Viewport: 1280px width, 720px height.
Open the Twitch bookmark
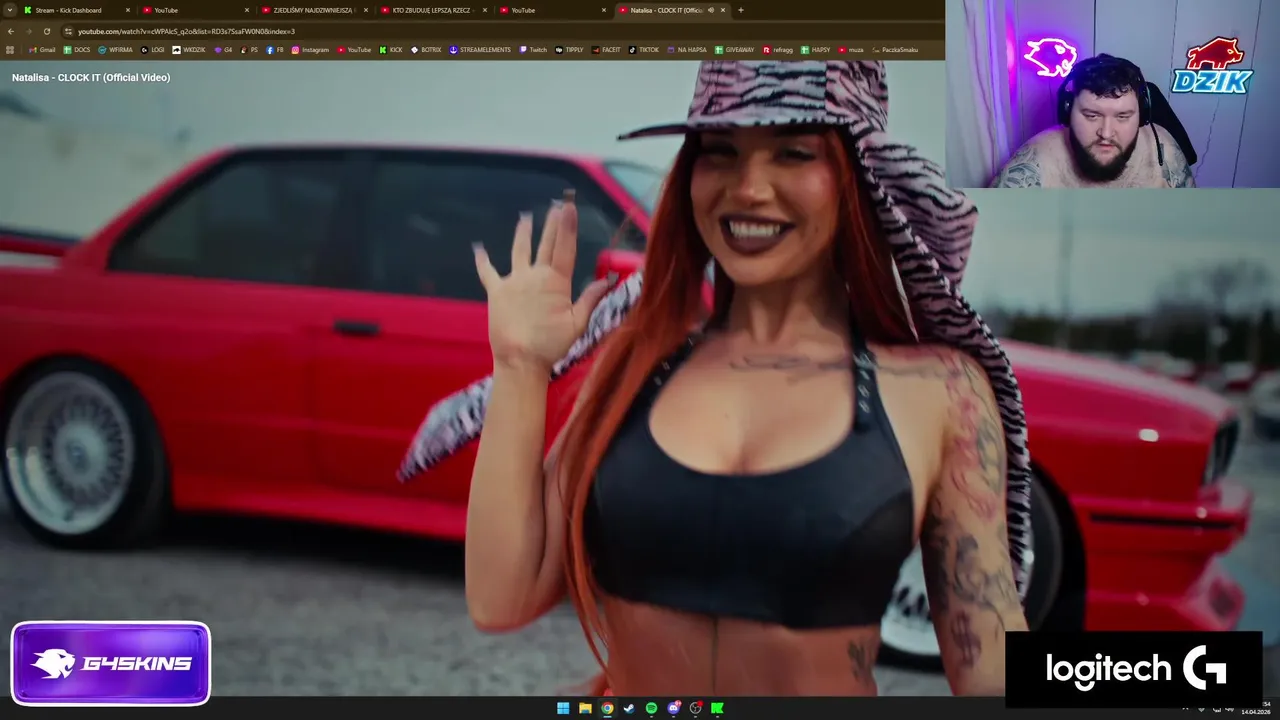point(533,50)
